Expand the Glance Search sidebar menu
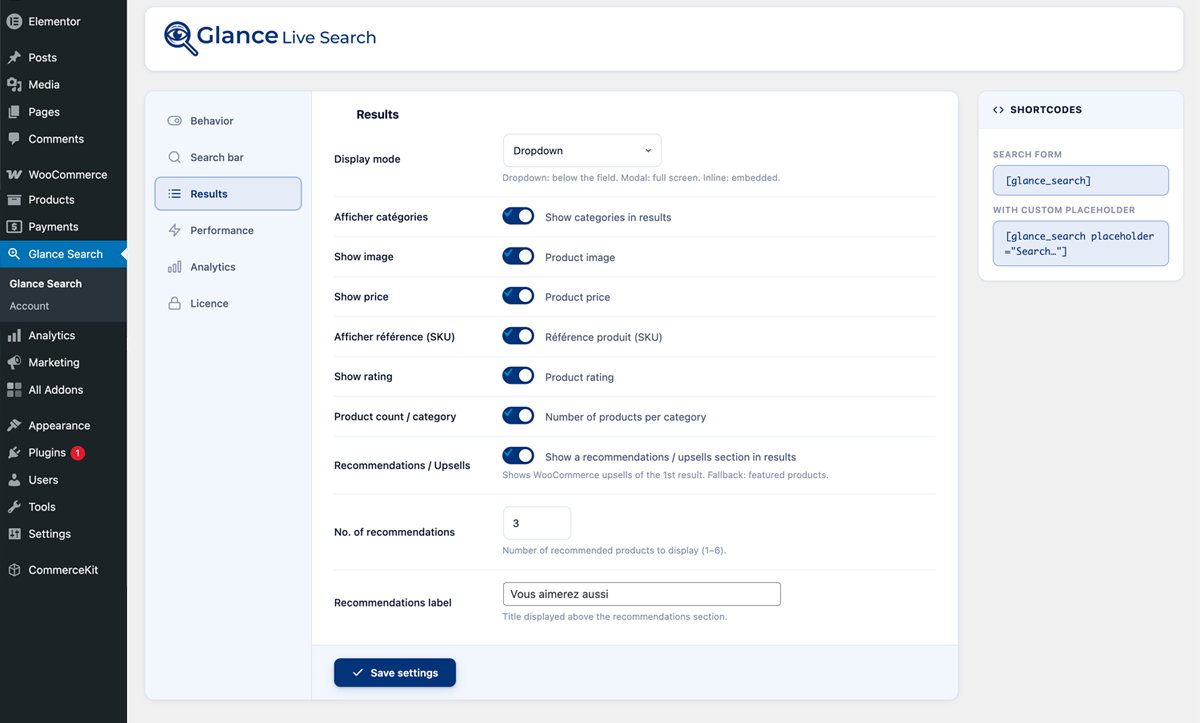Viewport: 1200px width, 723px height. point(64,253)
